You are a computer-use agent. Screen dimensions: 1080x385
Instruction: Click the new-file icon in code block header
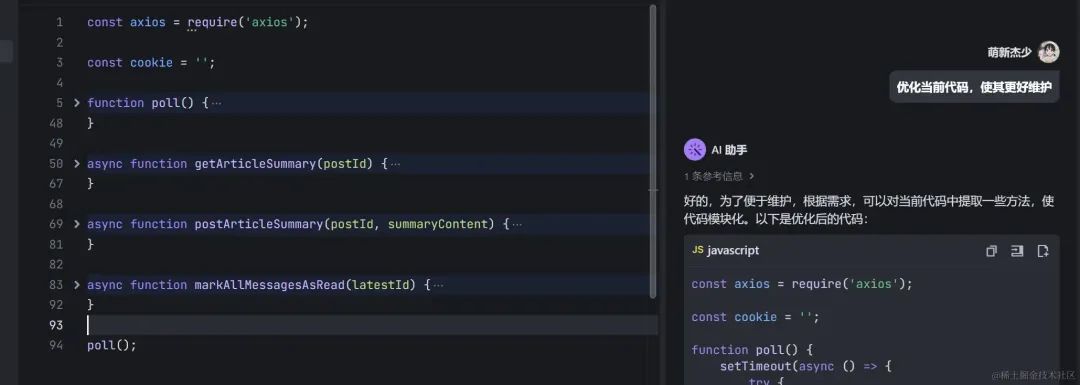pos(1043,251)
